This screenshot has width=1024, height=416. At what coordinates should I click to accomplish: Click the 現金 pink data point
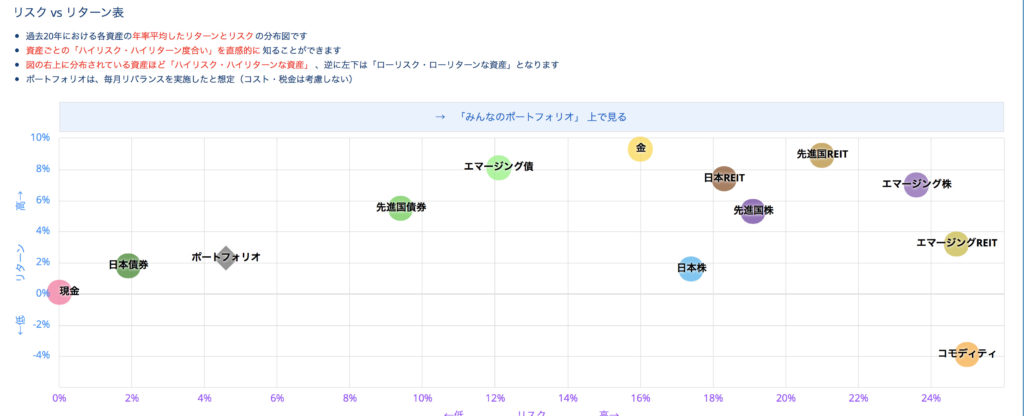click(x=59, y=291)
